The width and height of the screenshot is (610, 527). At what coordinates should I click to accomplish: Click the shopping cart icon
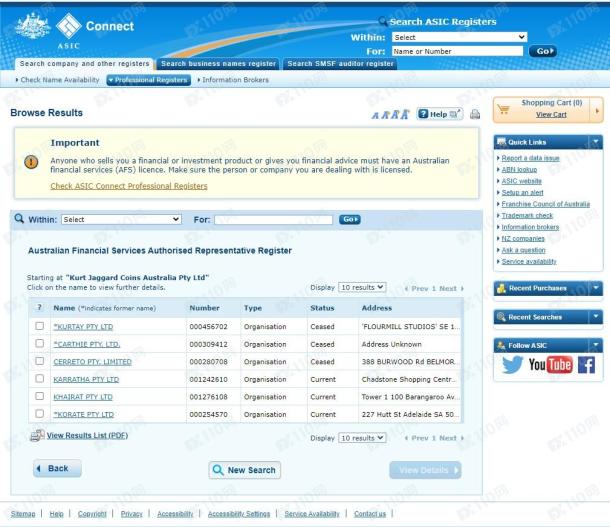[503, 109]
